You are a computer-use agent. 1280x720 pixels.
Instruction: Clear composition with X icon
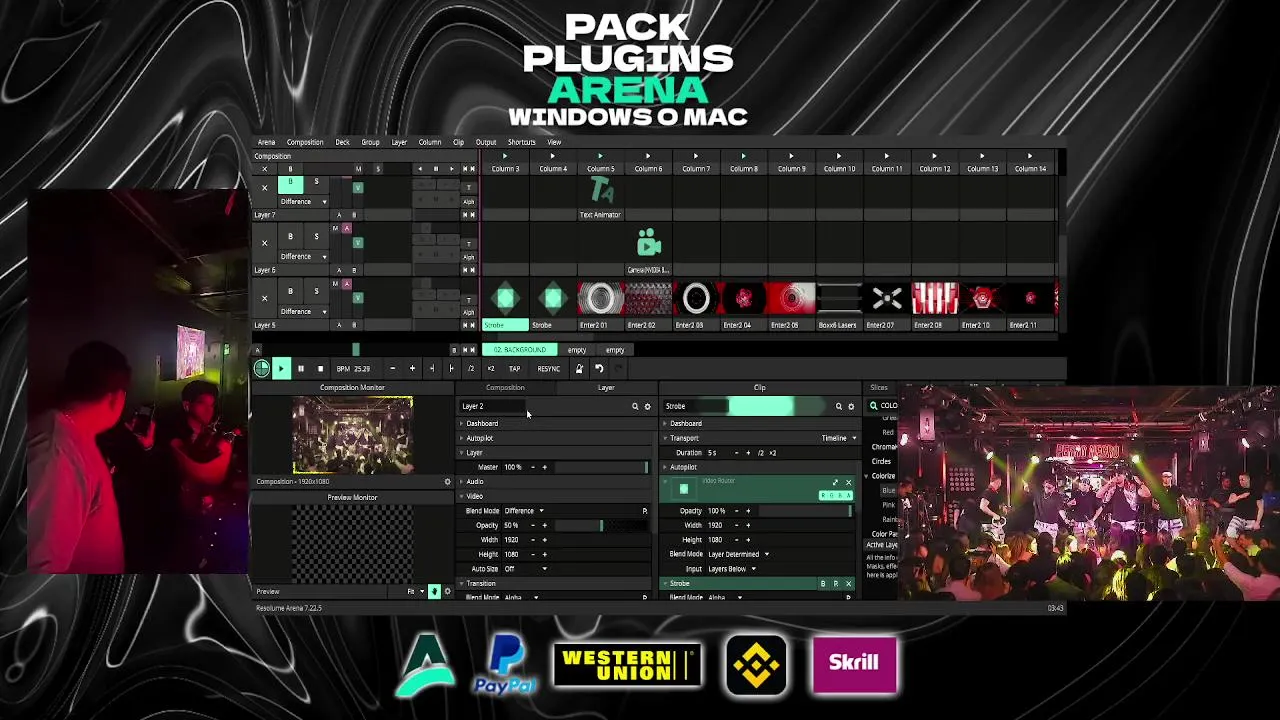pyautogui.click(x=264, y=169)
